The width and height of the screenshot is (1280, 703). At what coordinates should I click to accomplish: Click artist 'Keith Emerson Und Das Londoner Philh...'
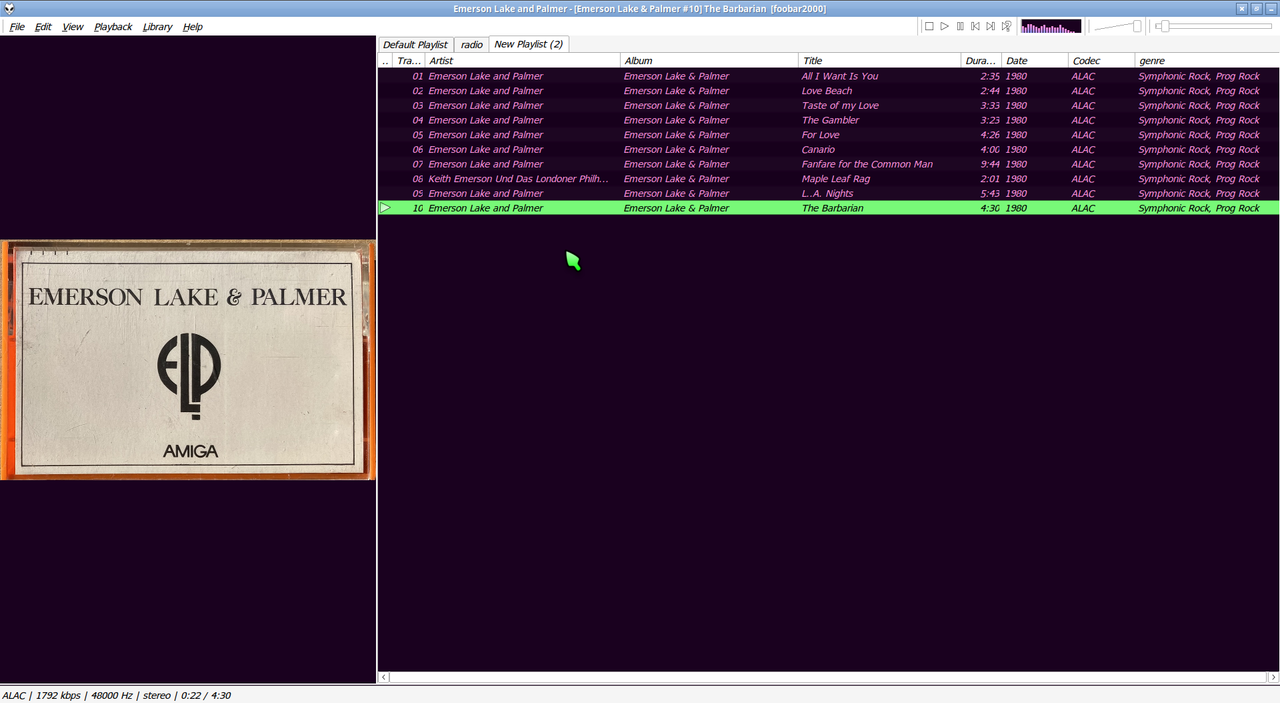[518, 179]
